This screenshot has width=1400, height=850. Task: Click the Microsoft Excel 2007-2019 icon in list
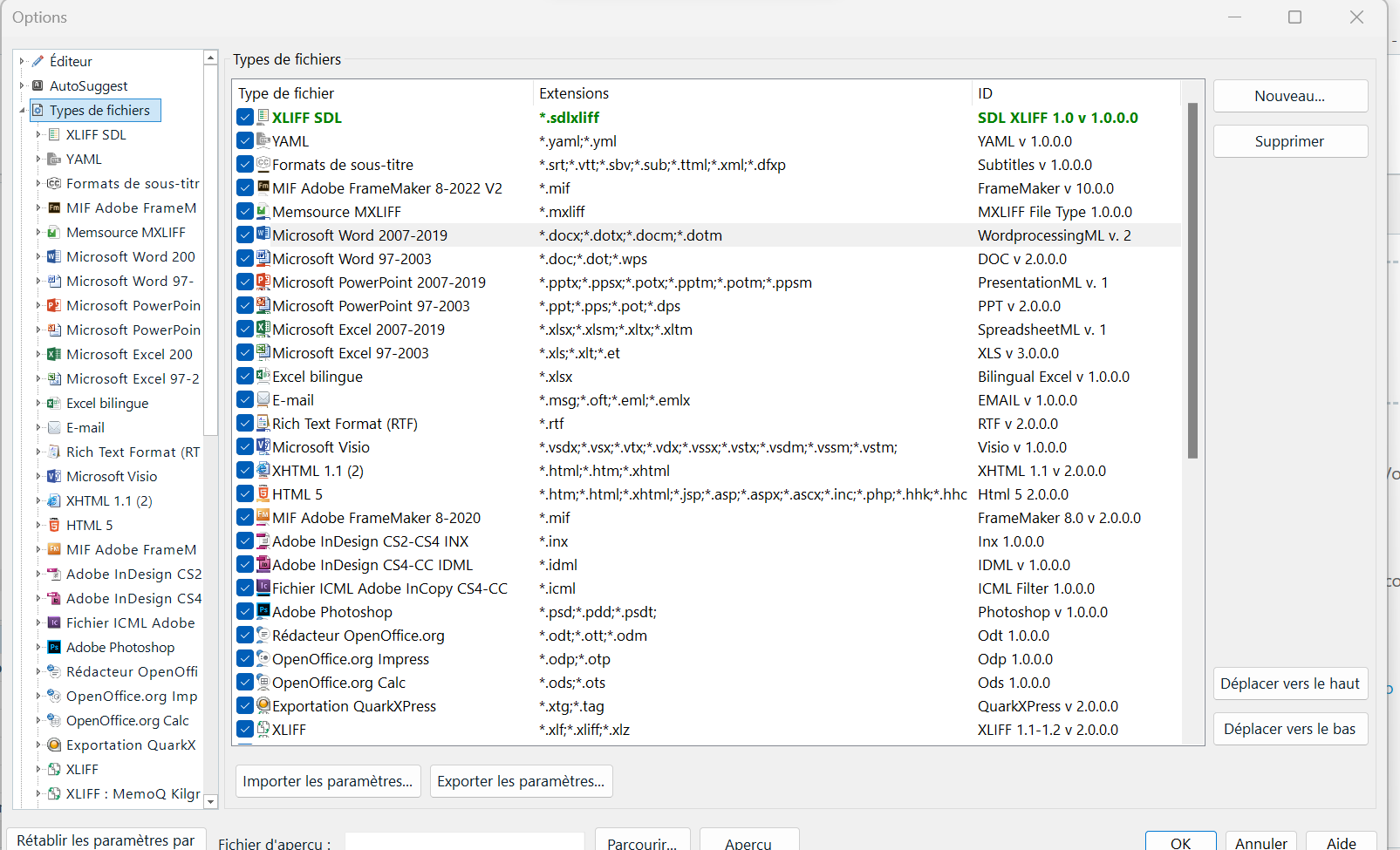(263, 329)
